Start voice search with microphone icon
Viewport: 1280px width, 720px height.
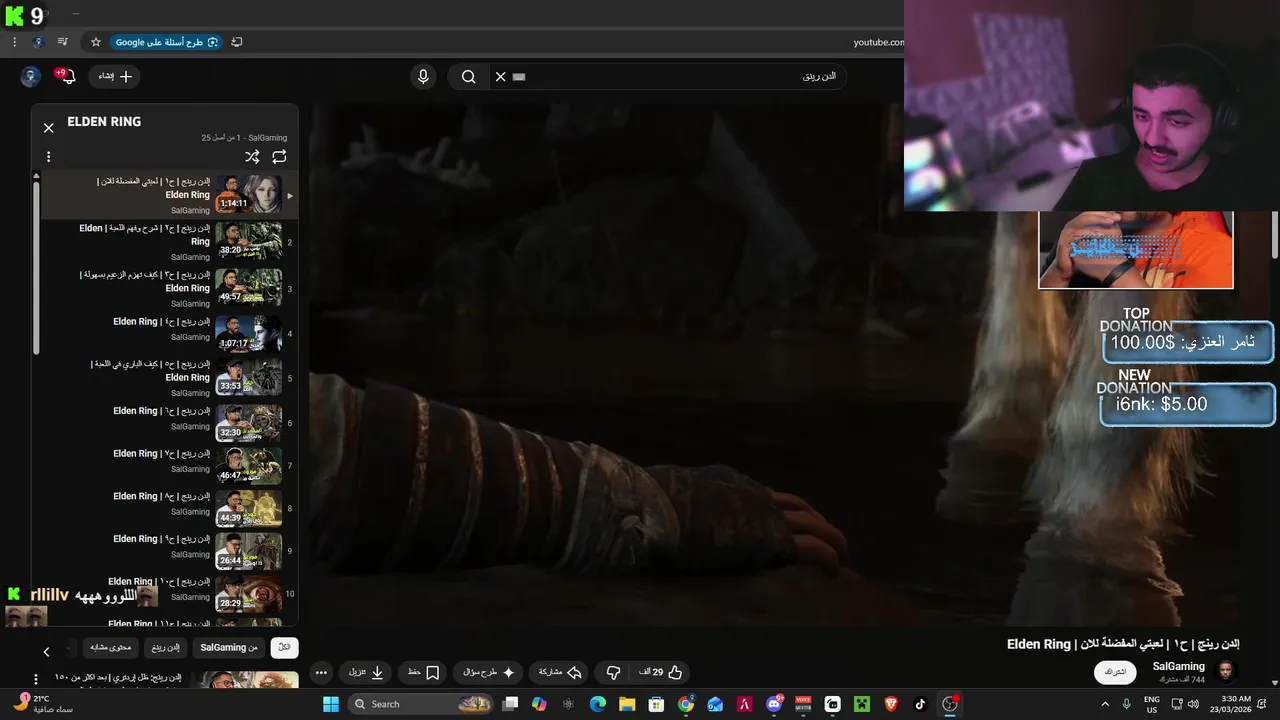[423, 76]
